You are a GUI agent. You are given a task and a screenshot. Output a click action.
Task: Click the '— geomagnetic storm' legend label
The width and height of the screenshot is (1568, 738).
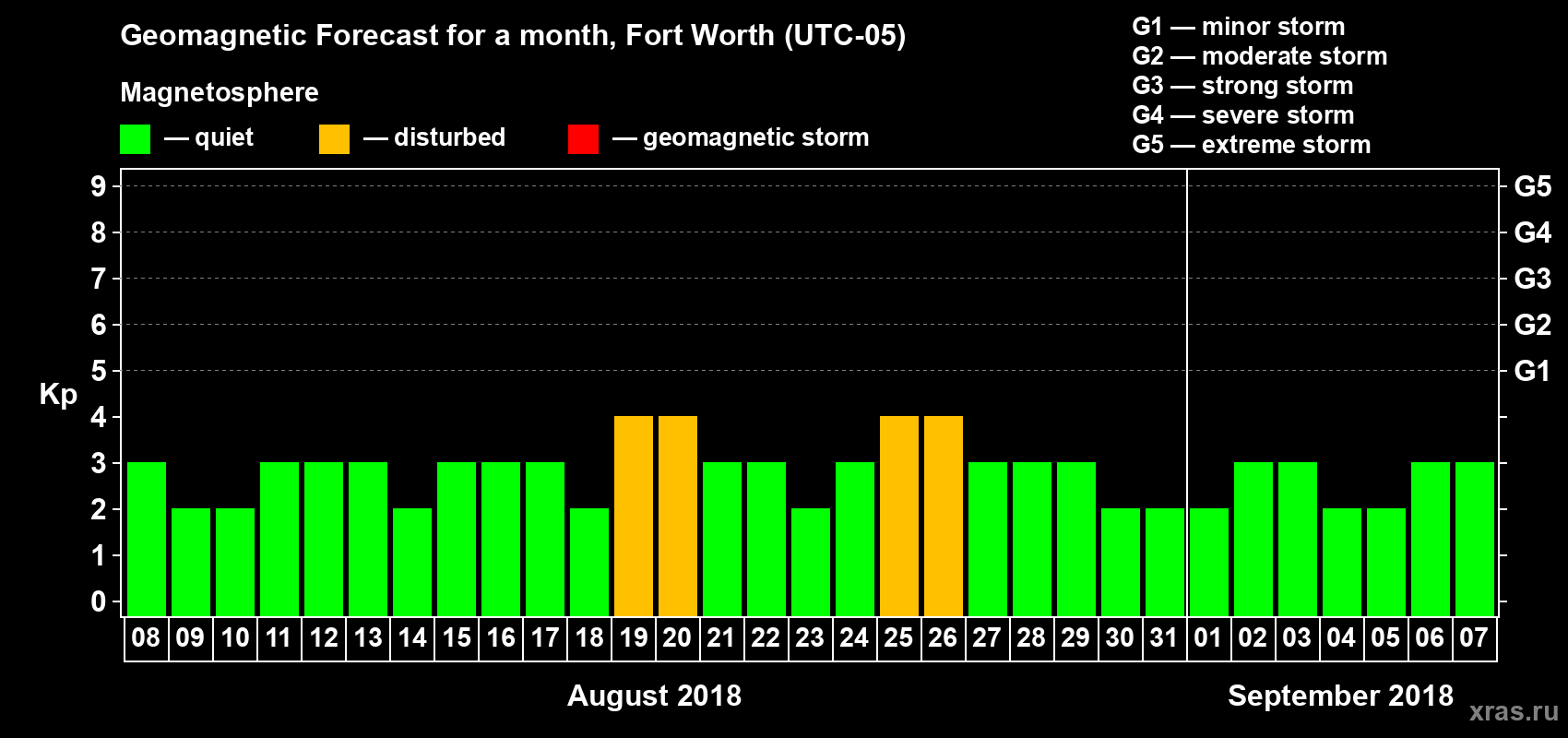coord(741,138)
